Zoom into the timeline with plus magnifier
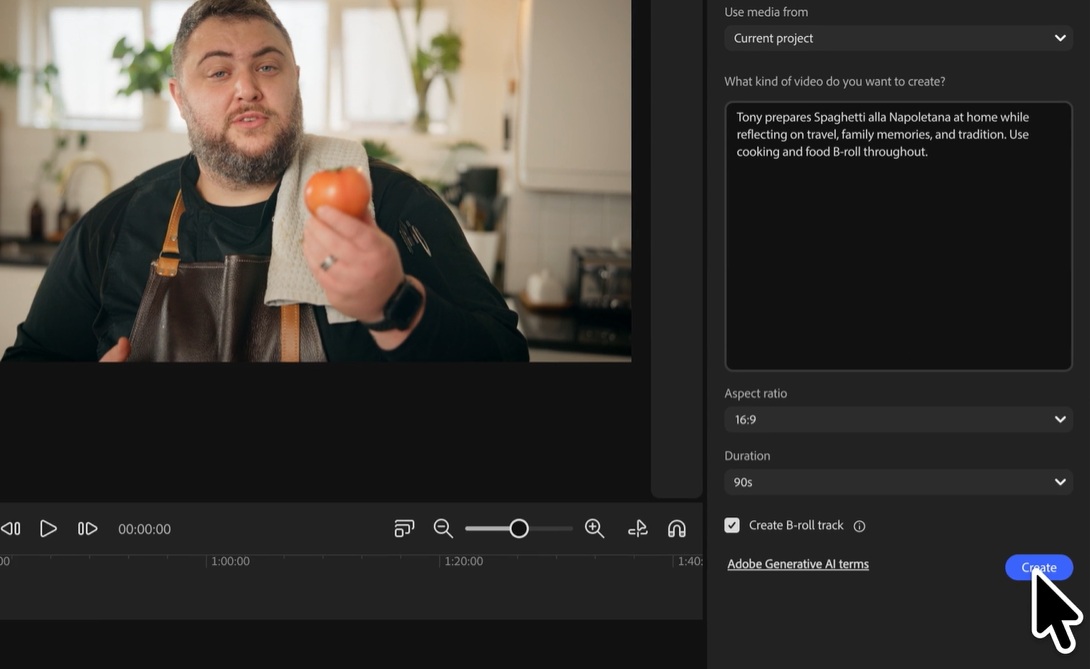The width and height of the screenshot is (1090, 669). [594, 528]
